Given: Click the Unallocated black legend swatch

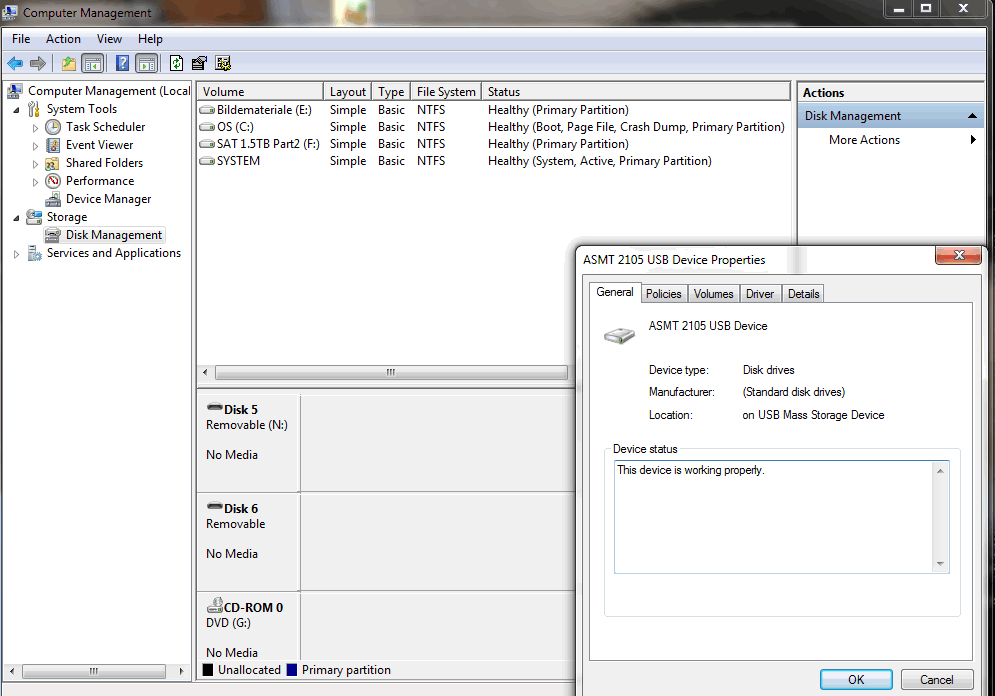Looking at the screenshot, I should pyautogui.click(x=208, y=670).
